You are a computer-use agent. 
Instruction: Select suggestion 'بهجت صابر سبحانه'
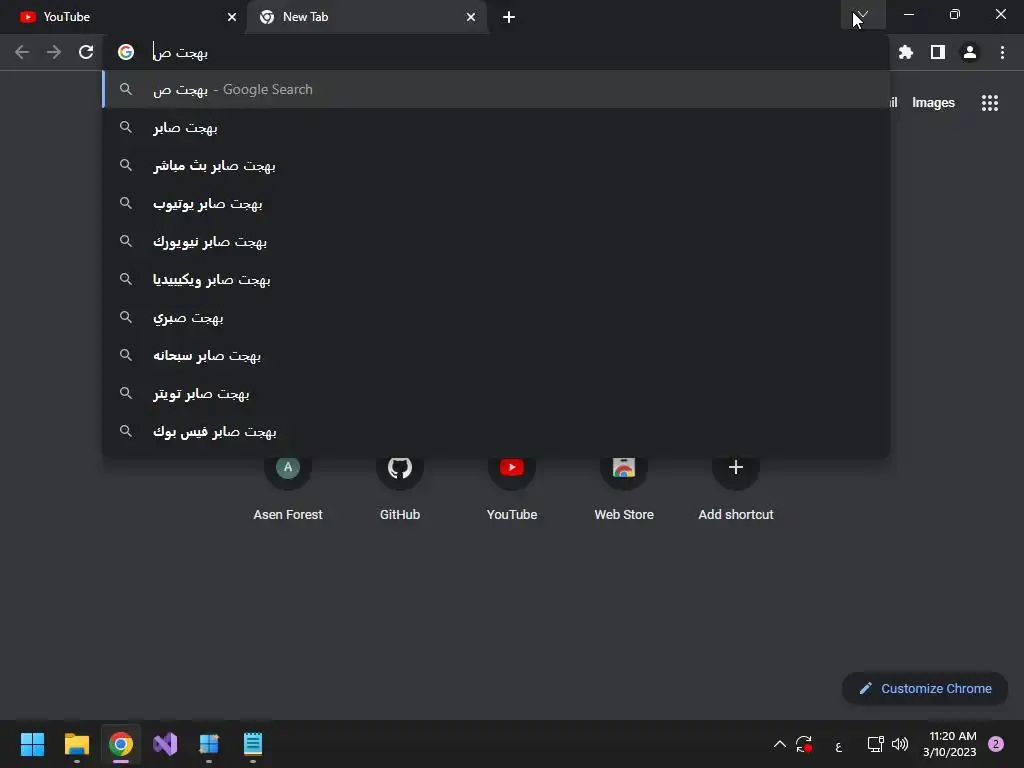pos(496,355)
